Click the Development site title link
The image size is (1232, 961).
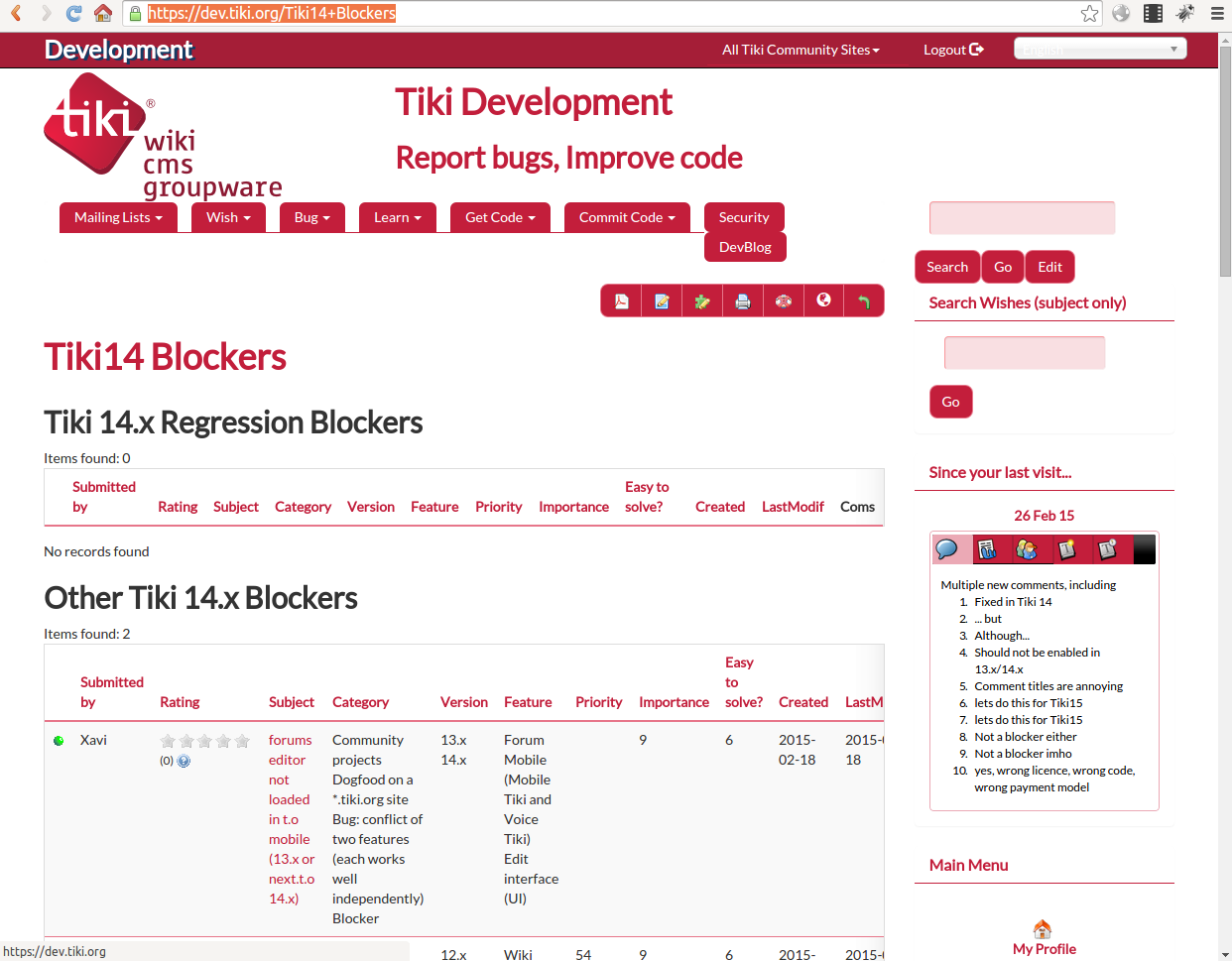coord(119,50)
